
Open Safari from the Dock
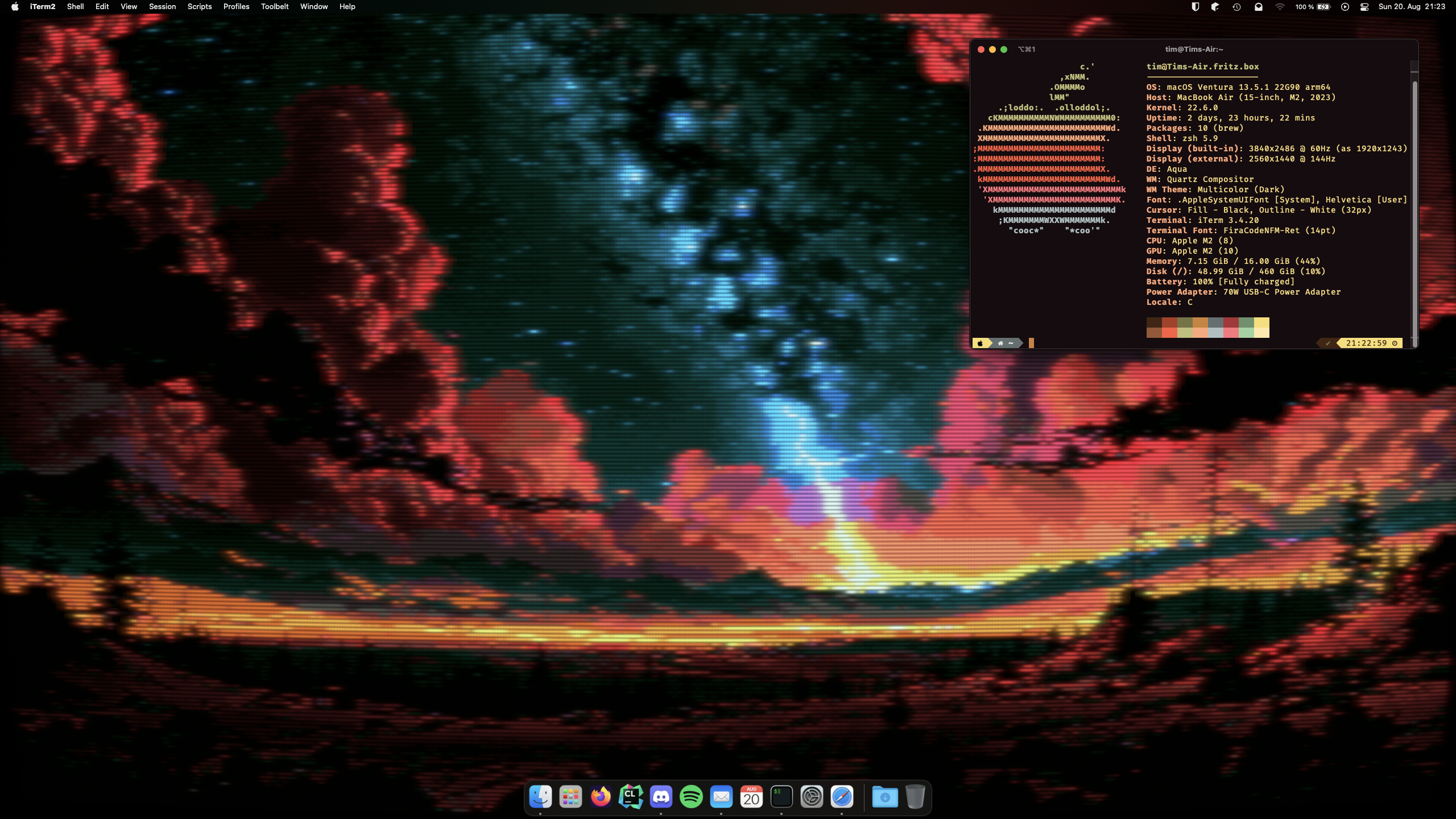842,797
